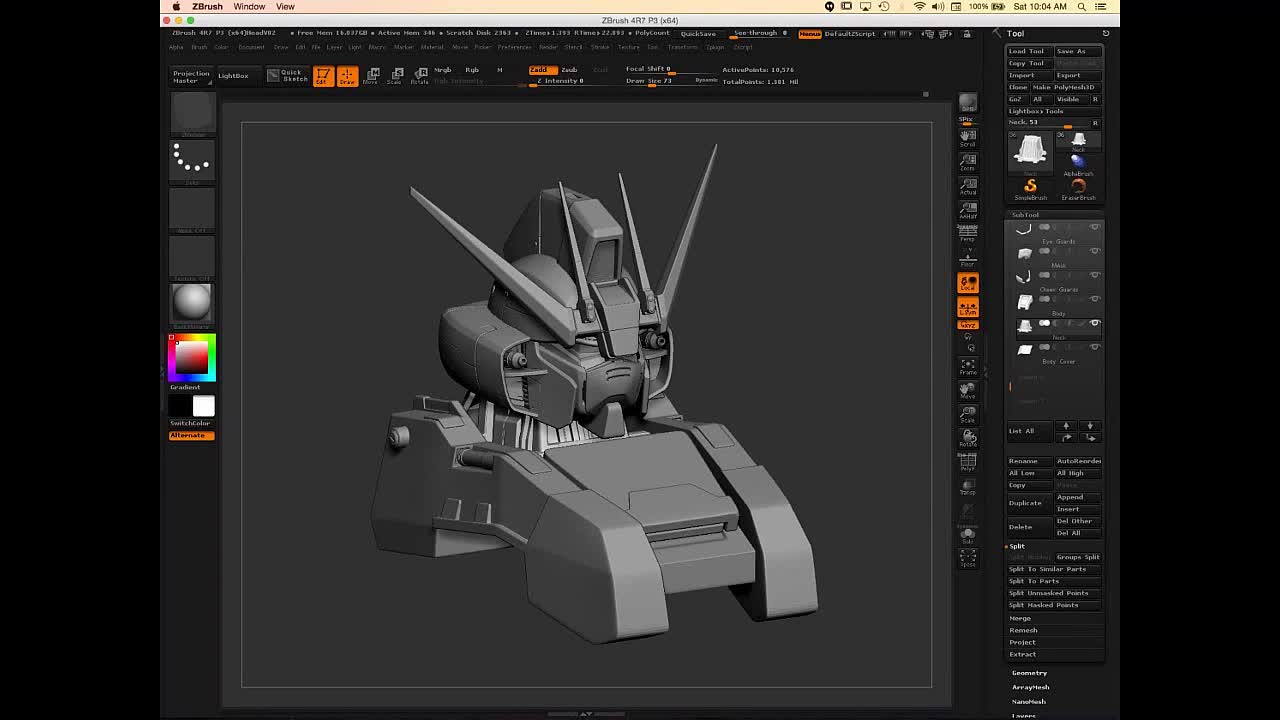Open the material sphere picker
The height and width of the screenshot is (720, 1280).
tap(191, 304)
